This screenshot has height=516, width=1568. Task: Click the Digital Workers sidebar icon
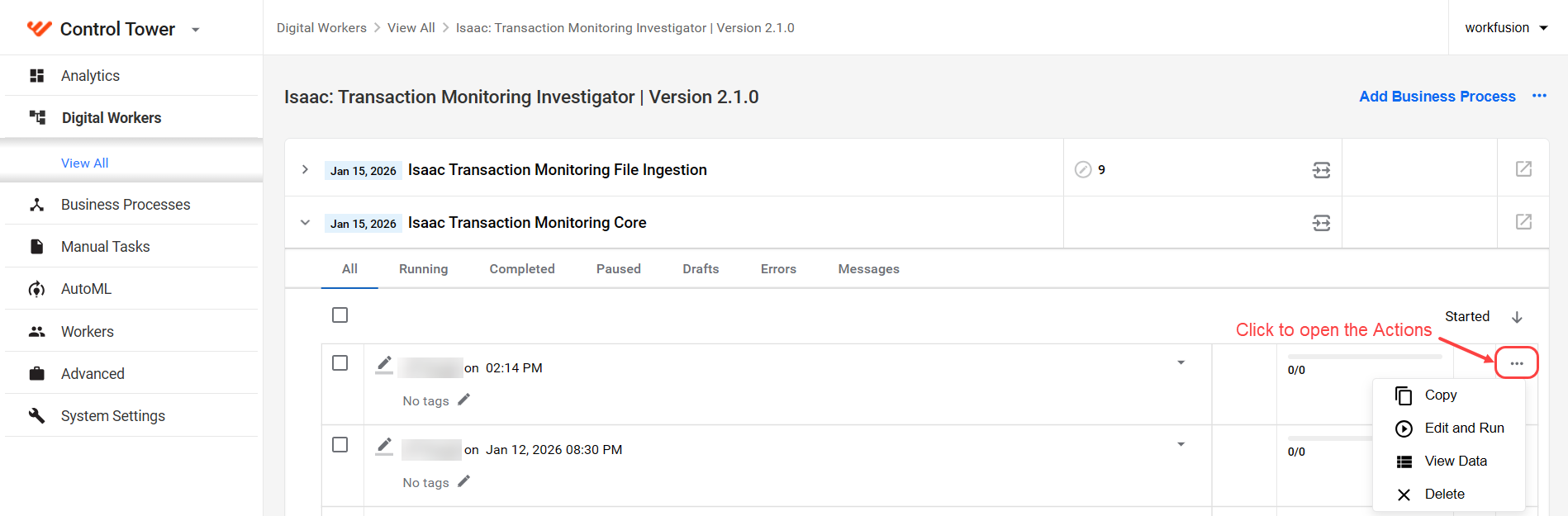coord(37,117)
